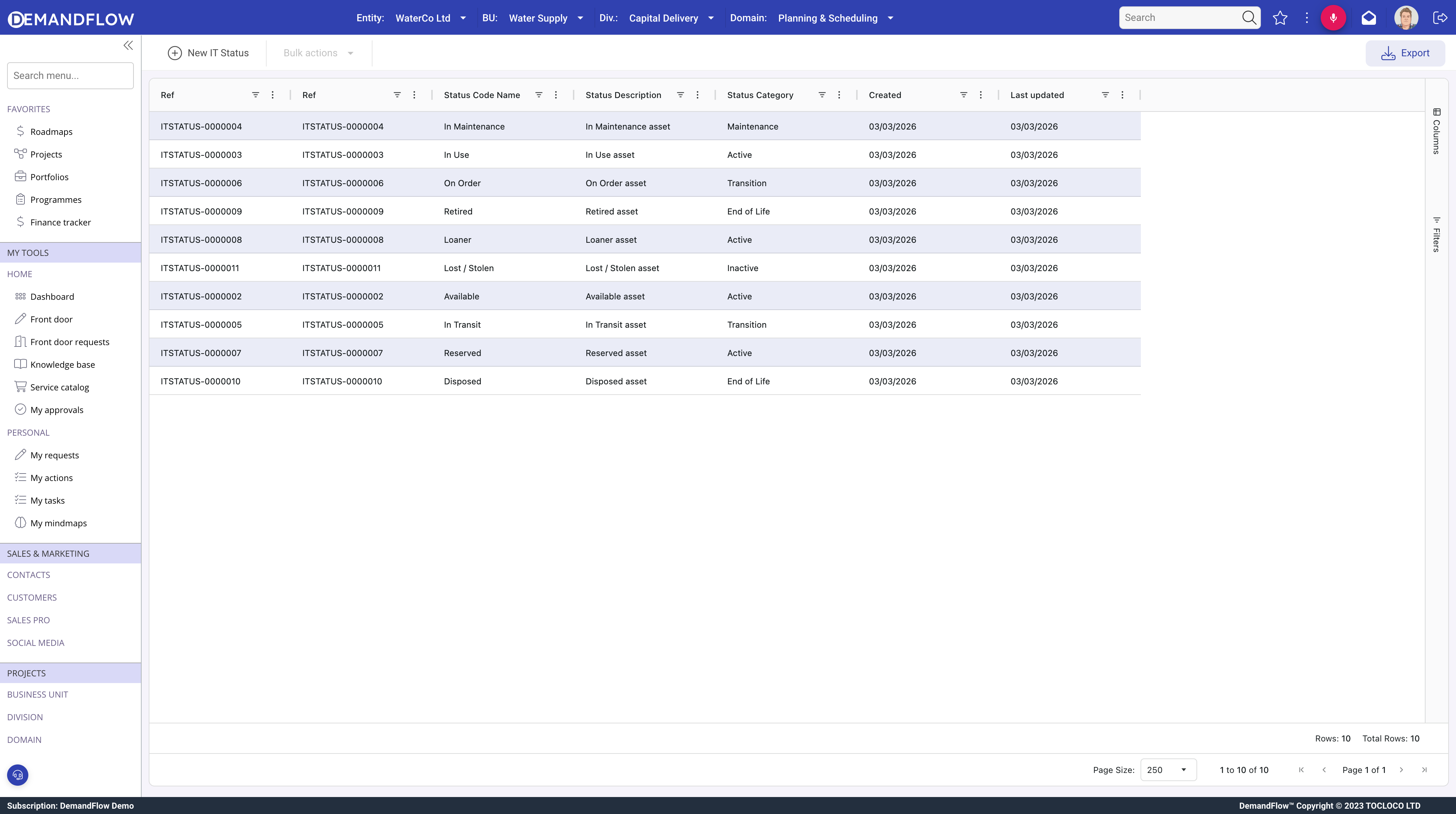Open the voice assistant microphone icon
Screen dimensions: 1456x814
tap(1334, 17)
